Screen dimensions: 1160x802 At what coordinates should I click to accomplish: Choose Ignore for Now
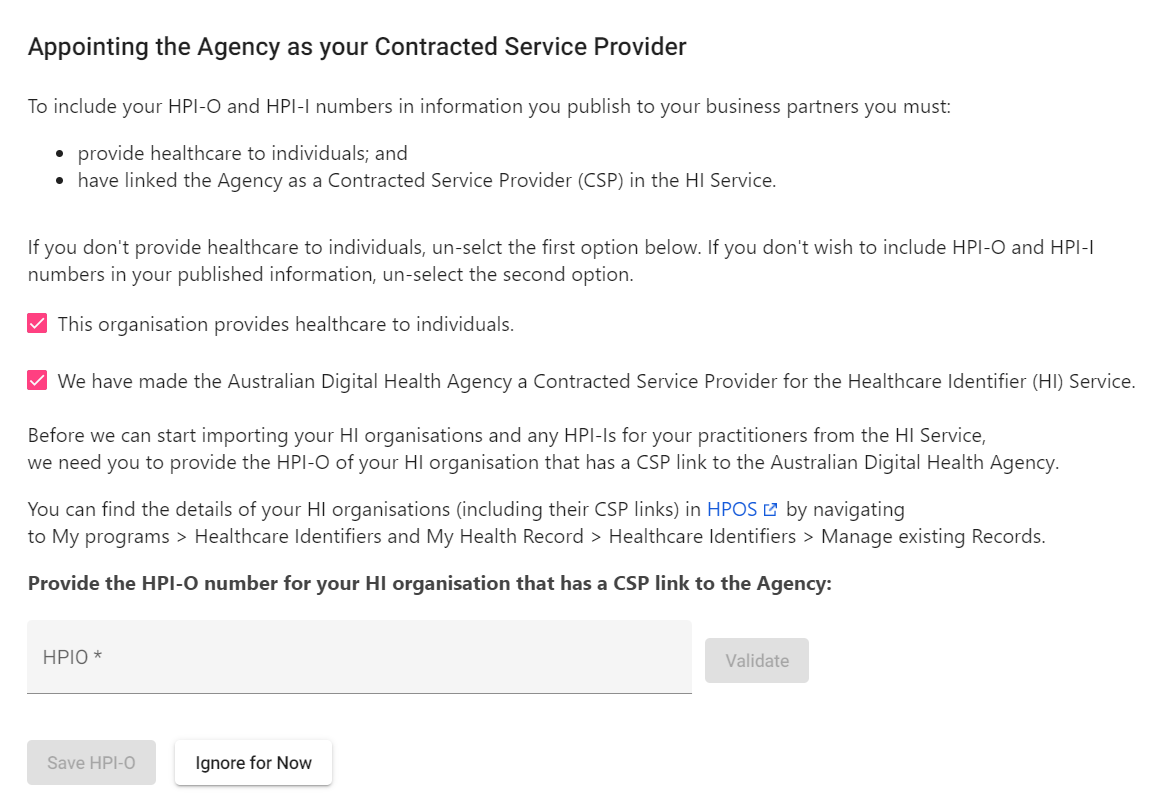click(254, 763)
